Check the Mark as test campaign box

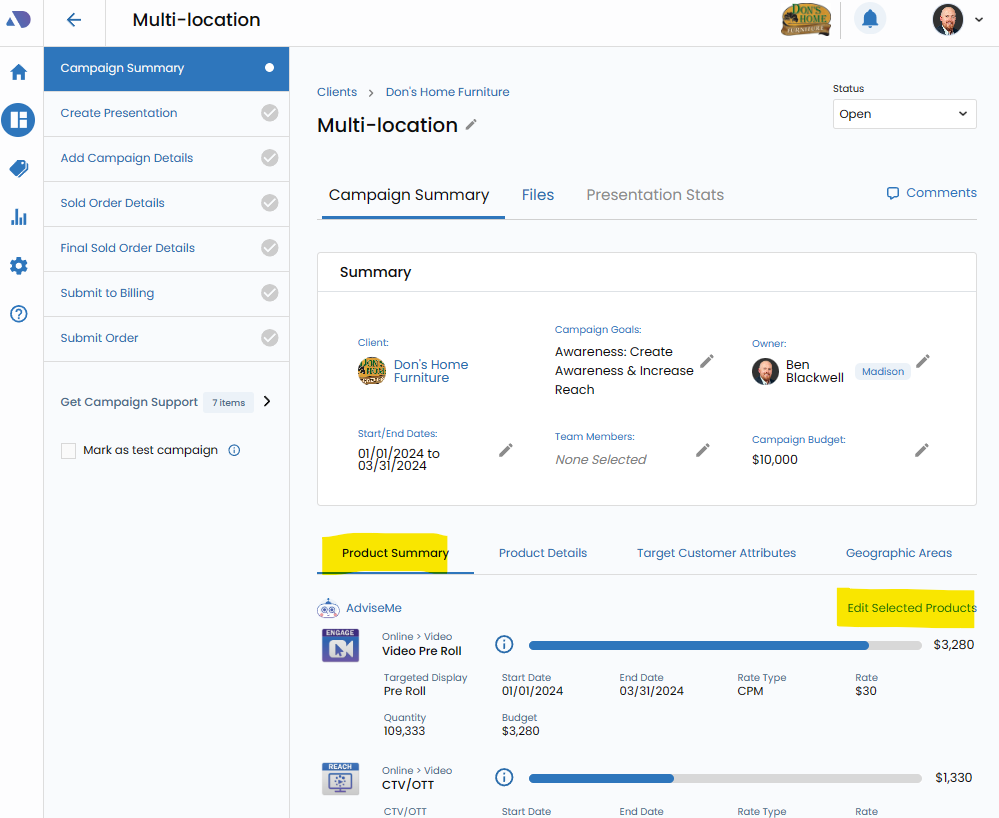(x=69, y=451)
